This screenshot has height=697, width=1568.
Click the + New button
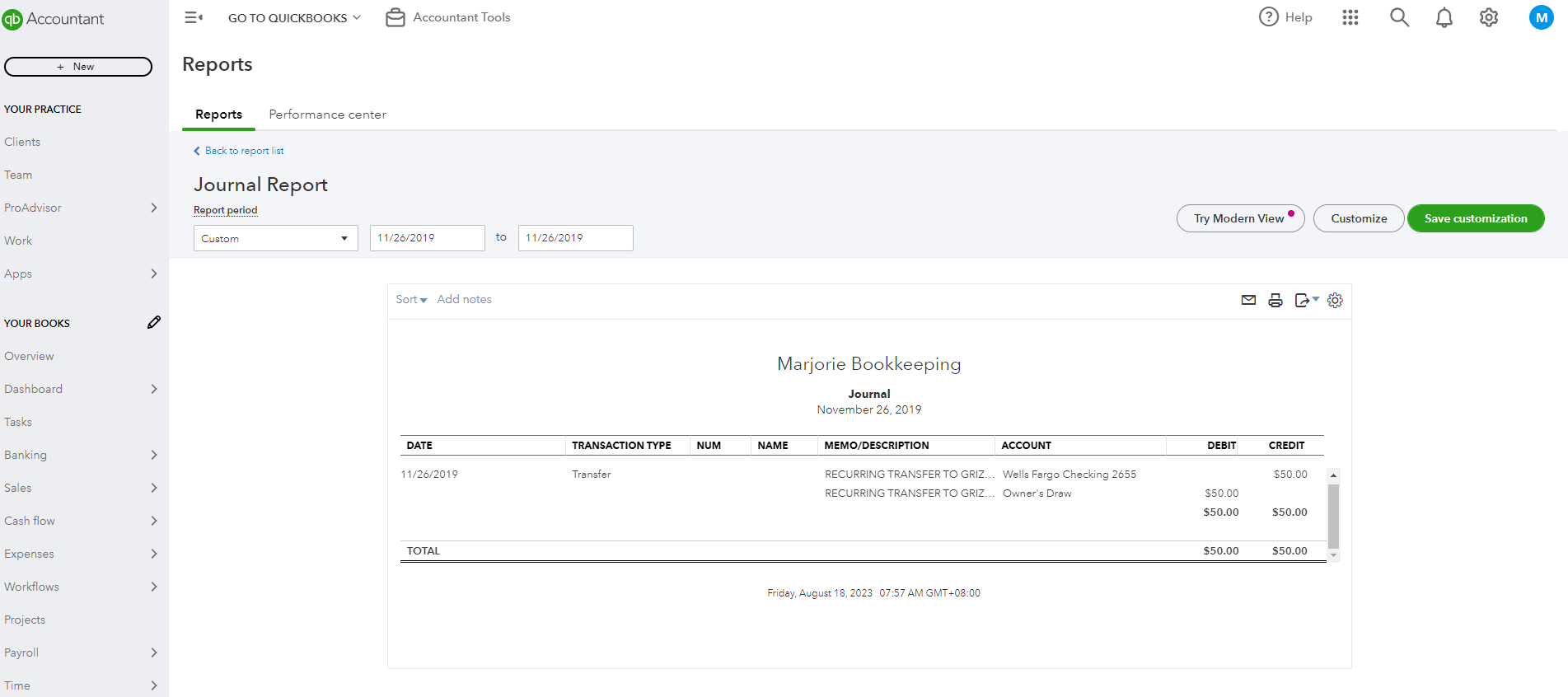pos(78,67)
